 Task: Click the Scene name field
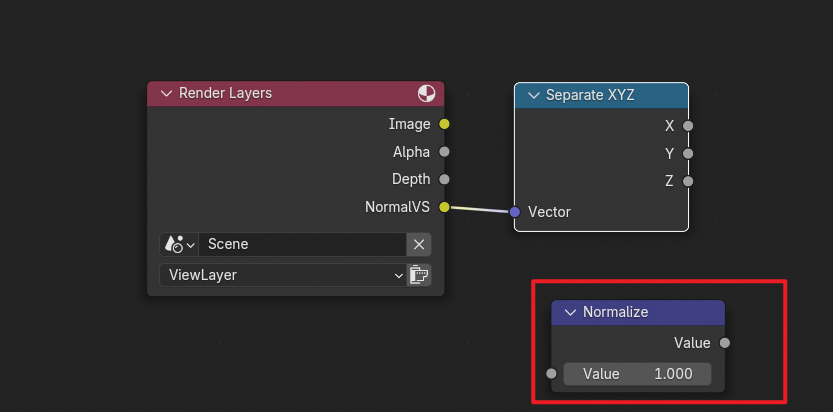coord(302,244)
